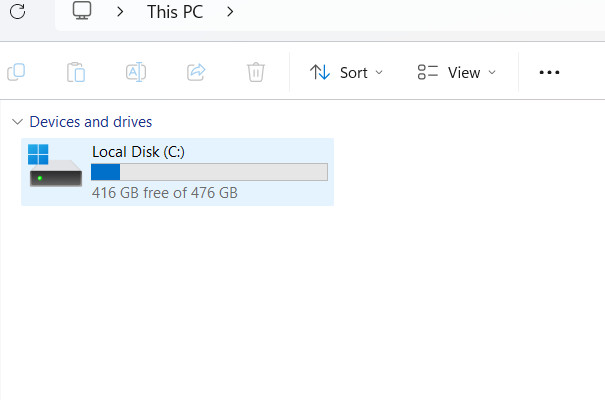Select the Local Disk (C:) drive icon
This screenshot has width=605, height=400.
[x=55, y=165]
